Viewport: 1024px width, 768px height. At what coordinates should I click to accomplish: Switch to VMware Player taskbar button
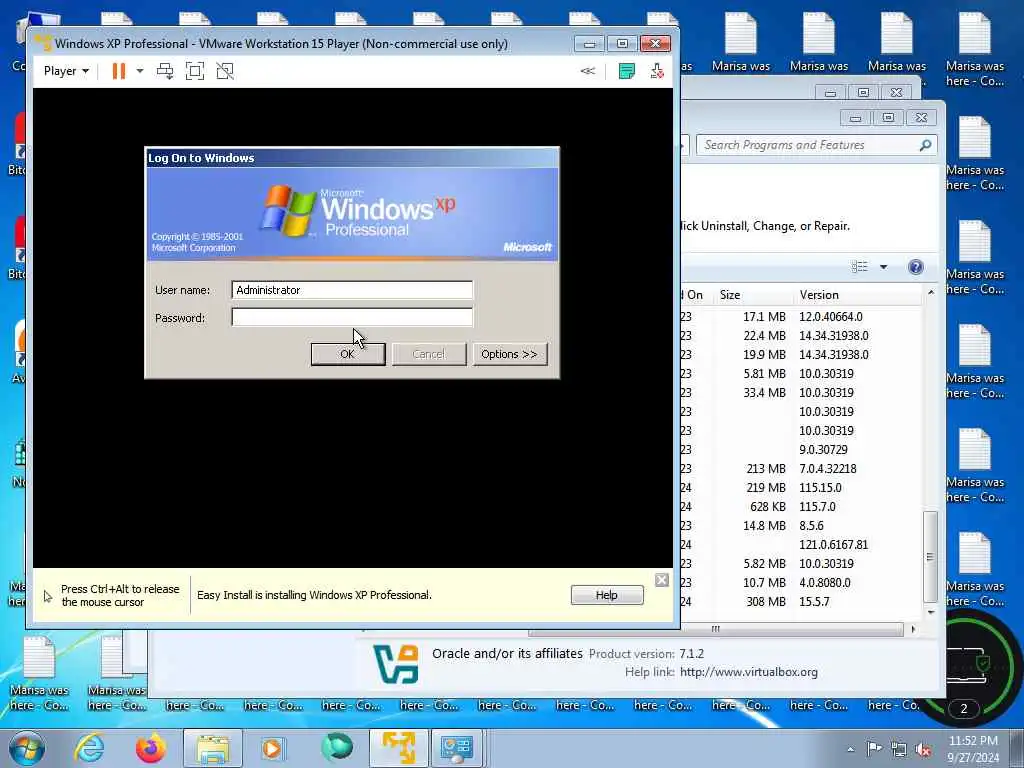[399, 748]
